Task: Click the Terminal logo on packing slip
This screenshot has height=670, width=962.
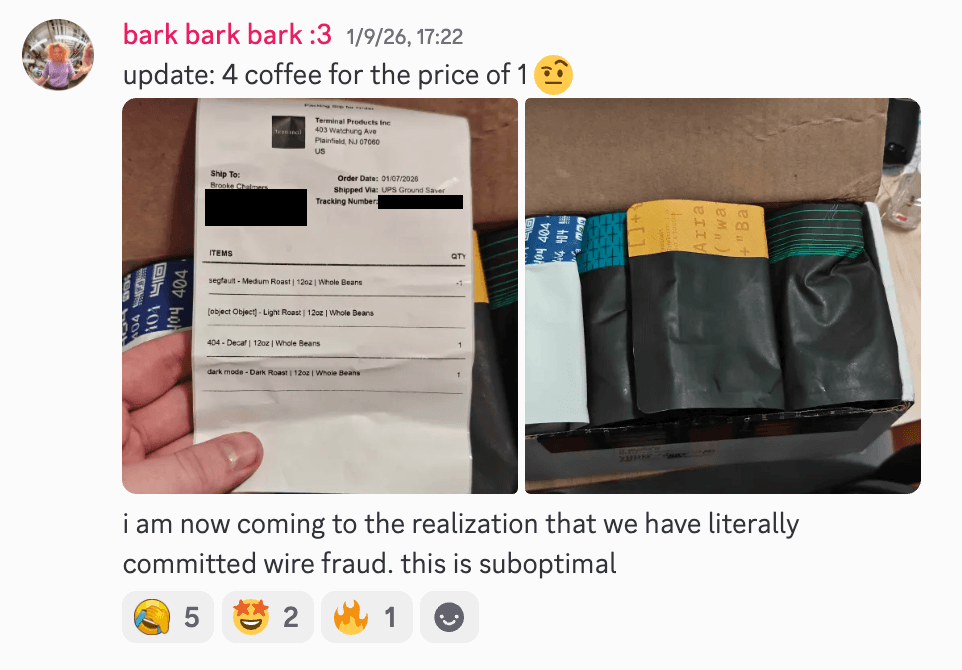Action: click(x=288, y=132)
